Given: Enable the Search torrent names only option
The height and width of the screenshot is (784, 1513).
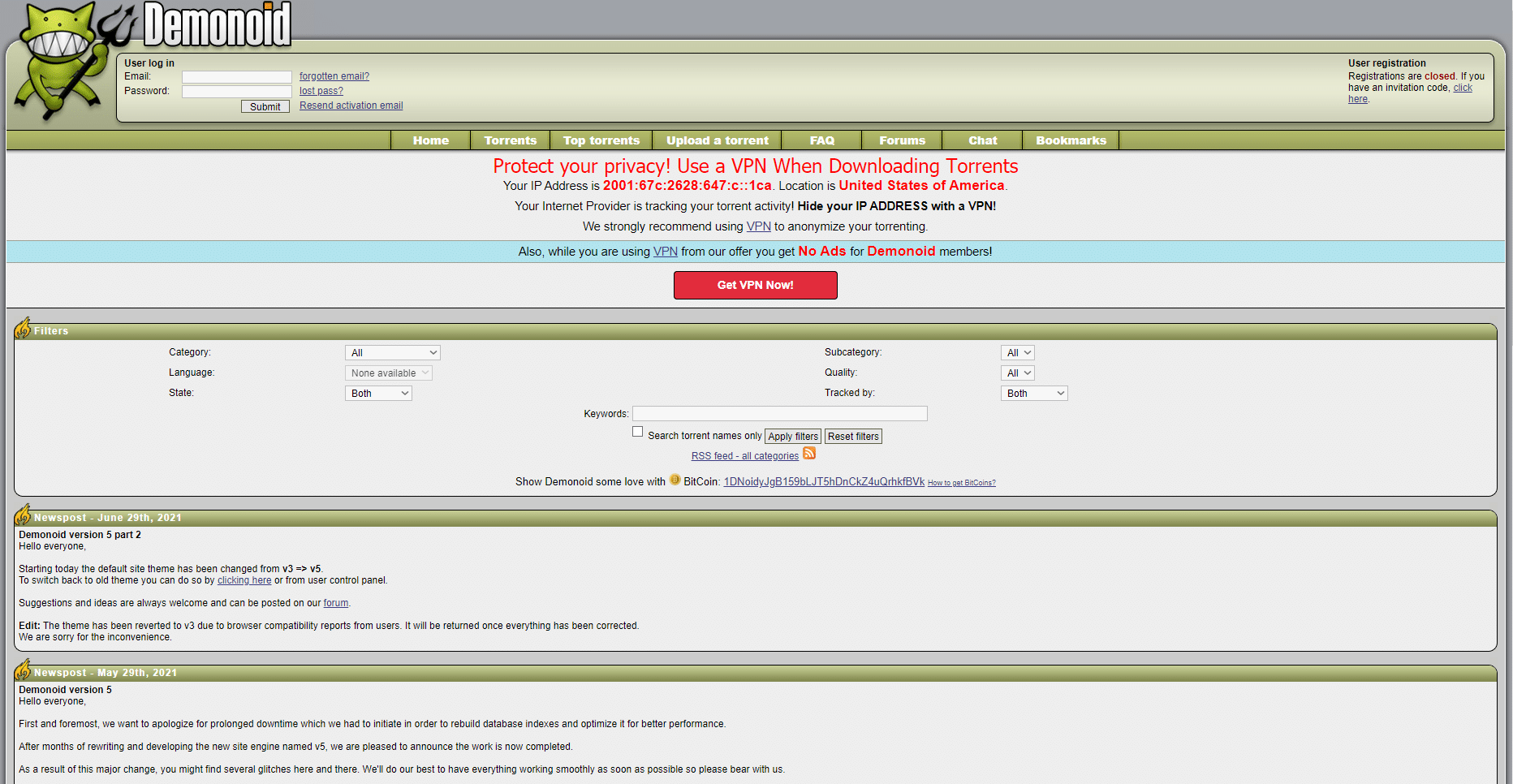Looking at the screenshot, I should (637, 431).
